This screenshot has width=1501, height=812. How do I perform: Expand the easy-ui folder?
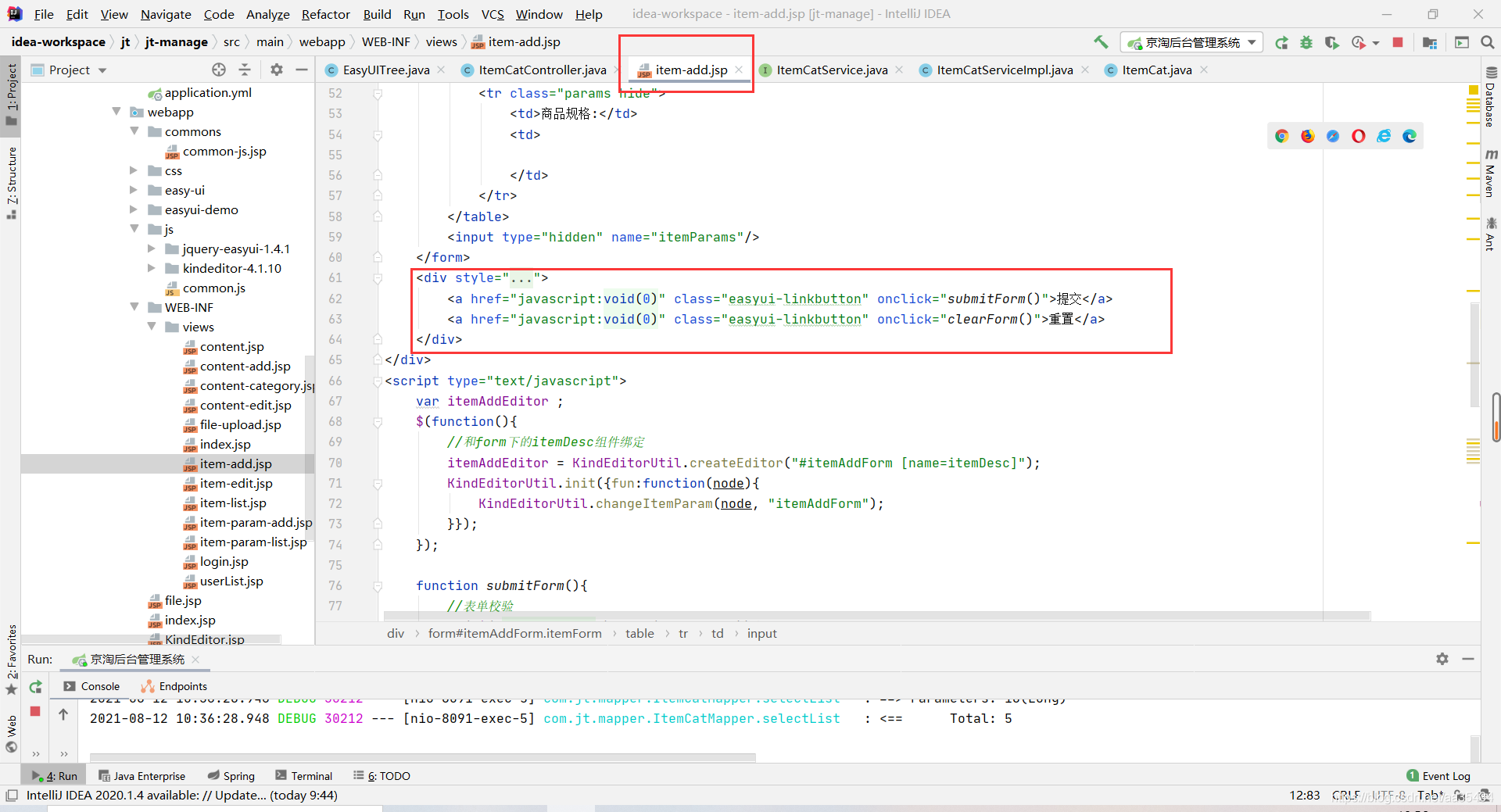tap(134, 190)
